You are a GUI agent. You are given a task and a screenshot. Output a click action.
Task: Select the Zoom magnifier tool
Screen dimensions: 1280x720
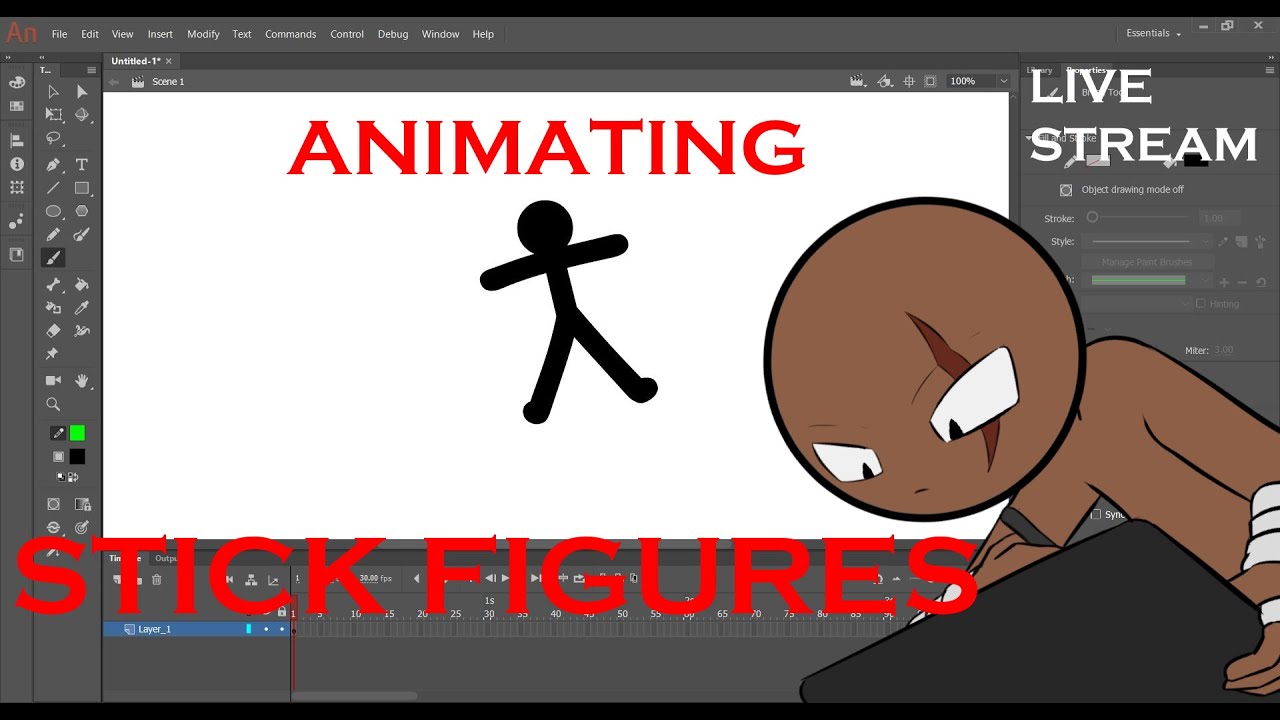pos(53,405)
